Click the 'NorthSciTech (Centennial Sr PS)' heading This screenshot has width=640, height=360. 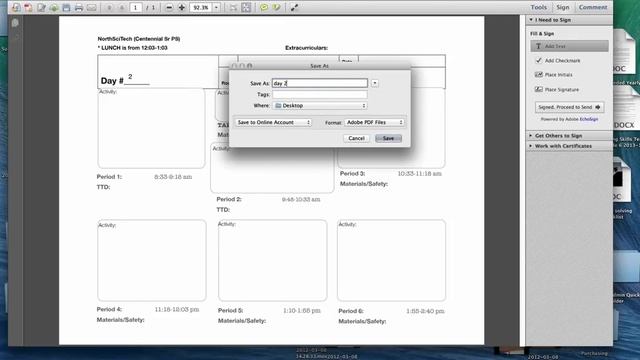point(139,39)
